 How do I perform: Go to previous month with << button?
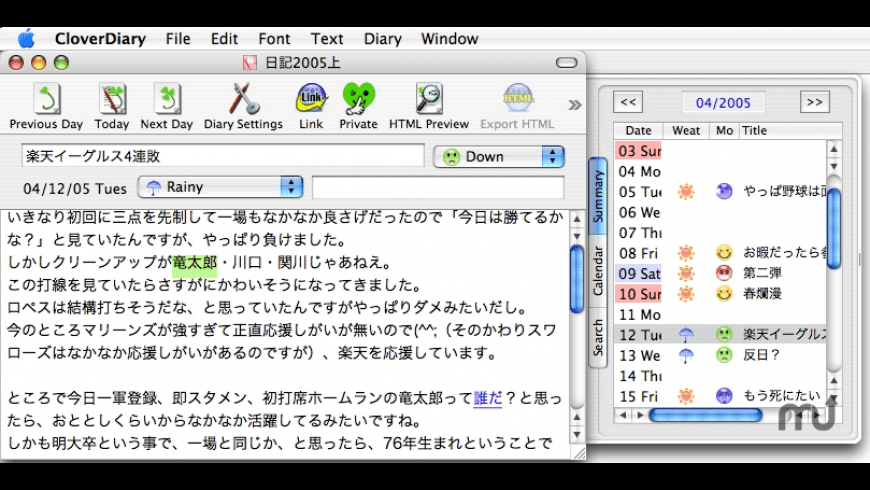pos(628,102)
